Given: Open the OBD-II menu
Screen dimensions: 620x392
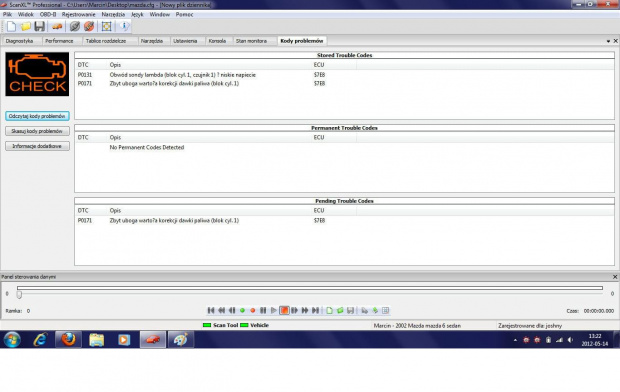Looking at the screenshot, I should [x=48, y=15].
